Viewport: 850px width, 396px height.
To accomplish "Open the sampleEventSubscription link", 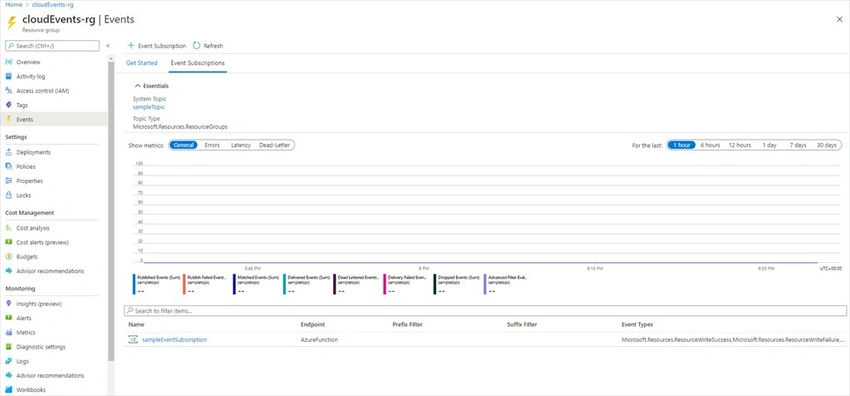I will [x=175, y=340].
